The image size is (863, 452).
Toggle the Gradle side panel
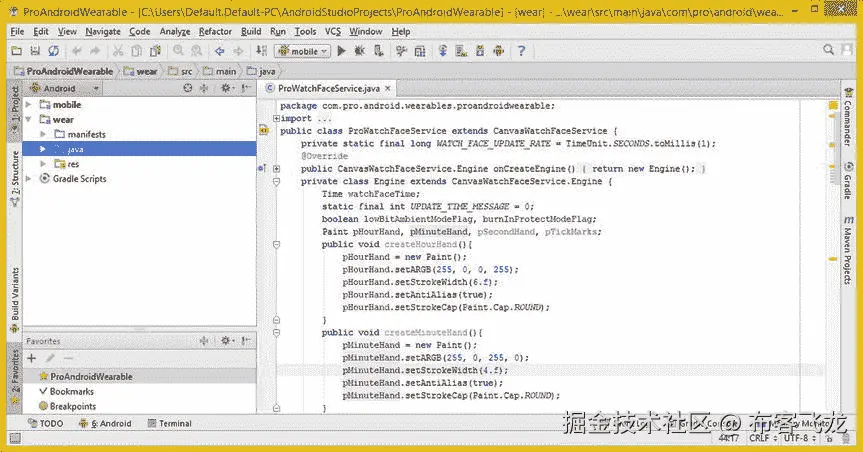[848, 181]
